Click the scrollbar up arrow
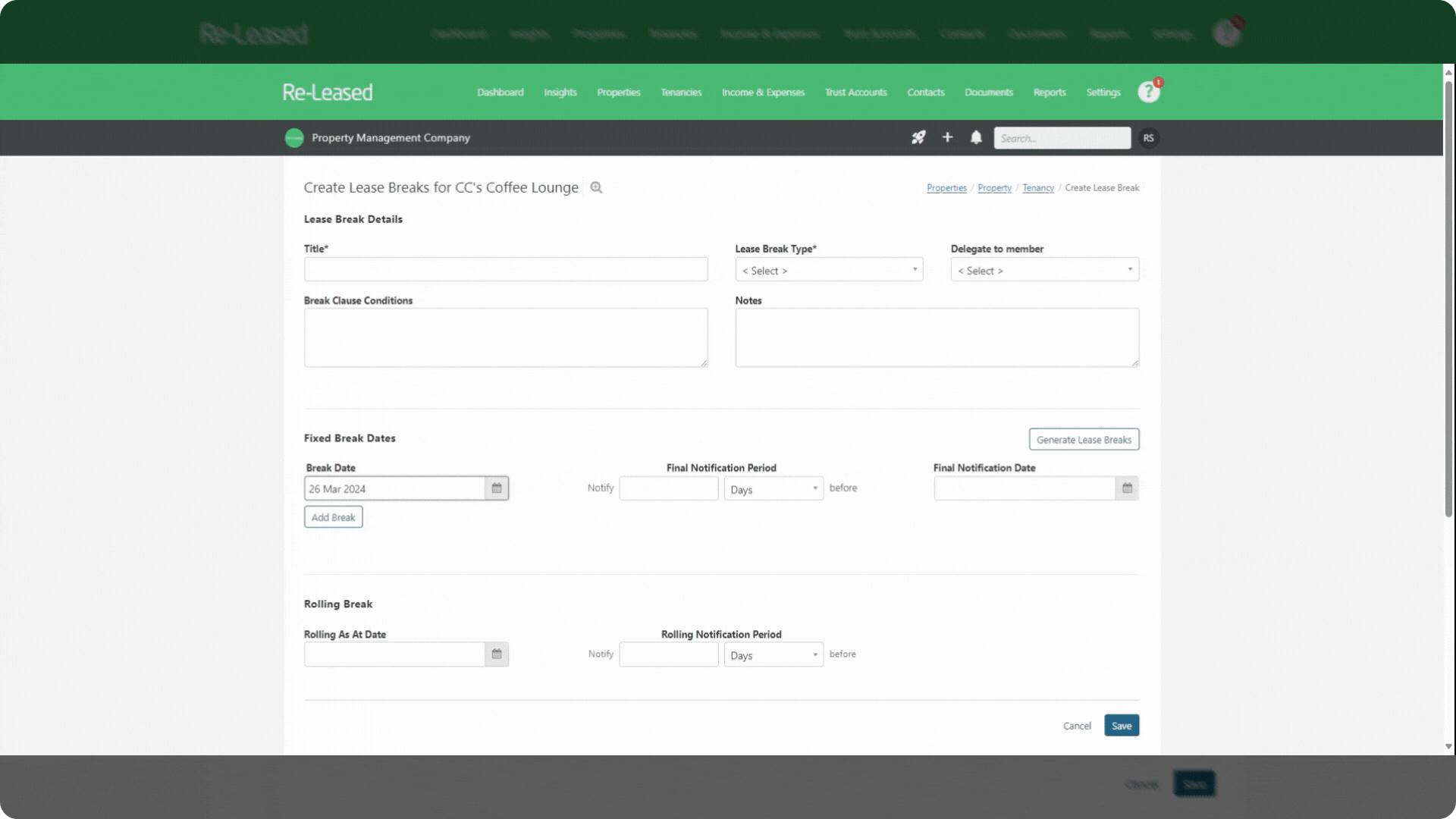Image resolution: width=1456 pixels, height=819 pixels. tap(1448, 72)
